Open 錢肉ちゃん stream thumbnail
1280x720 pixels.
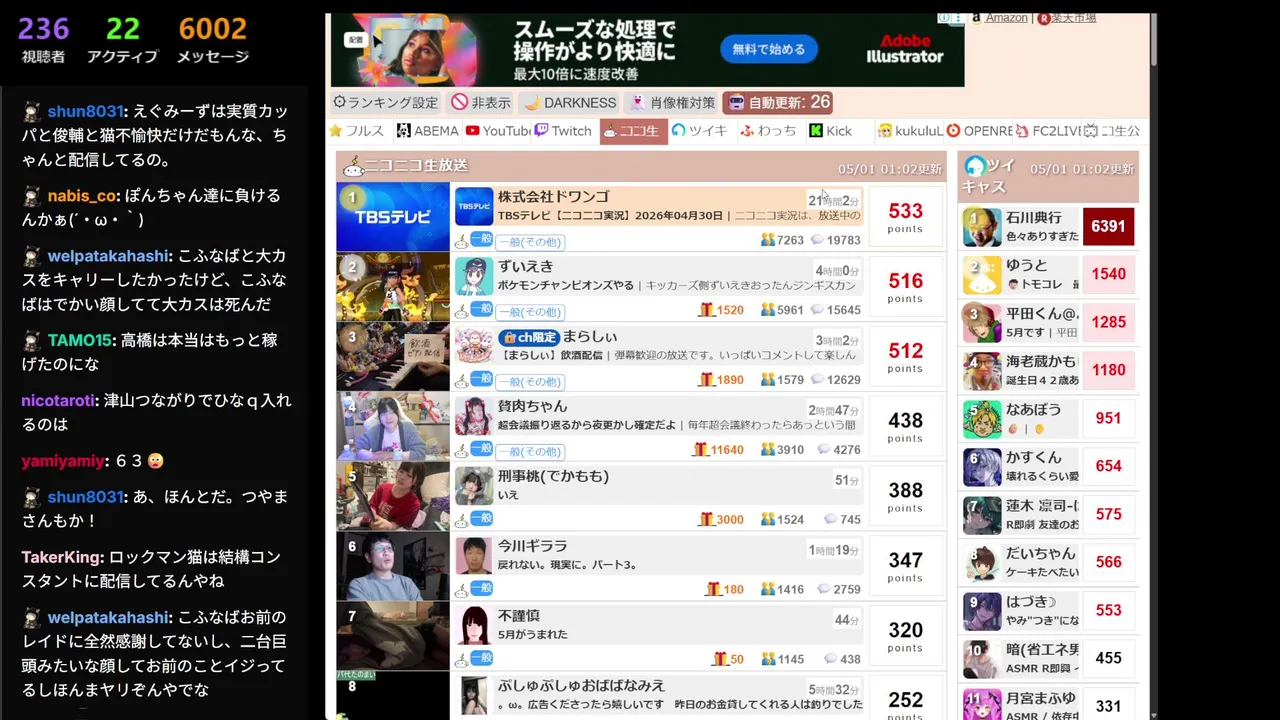(393, 426)
